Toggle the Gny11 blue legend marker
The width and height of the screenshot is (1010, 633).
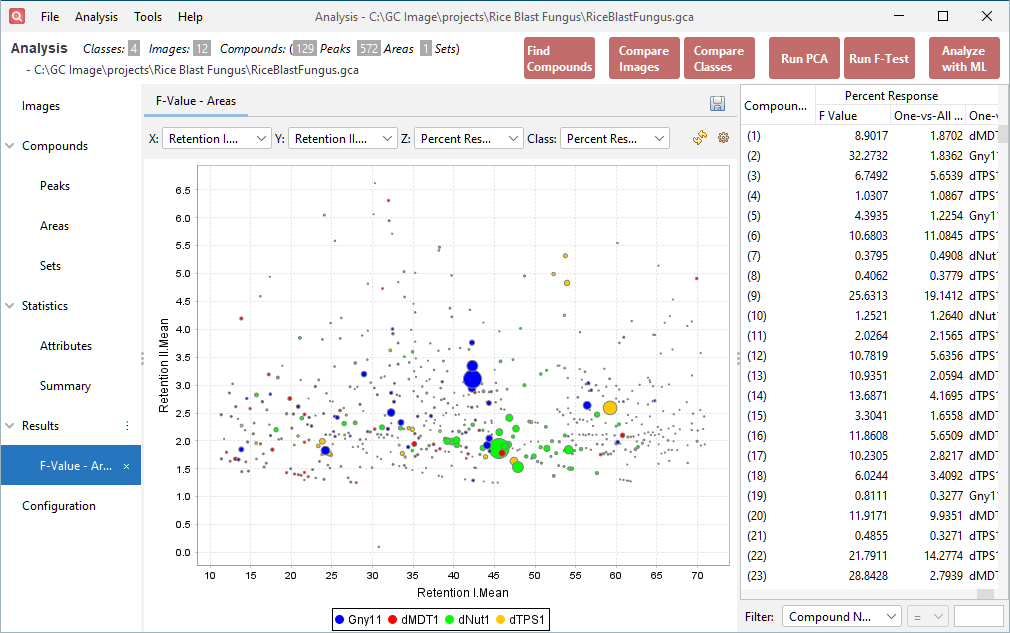click(342, 620)
